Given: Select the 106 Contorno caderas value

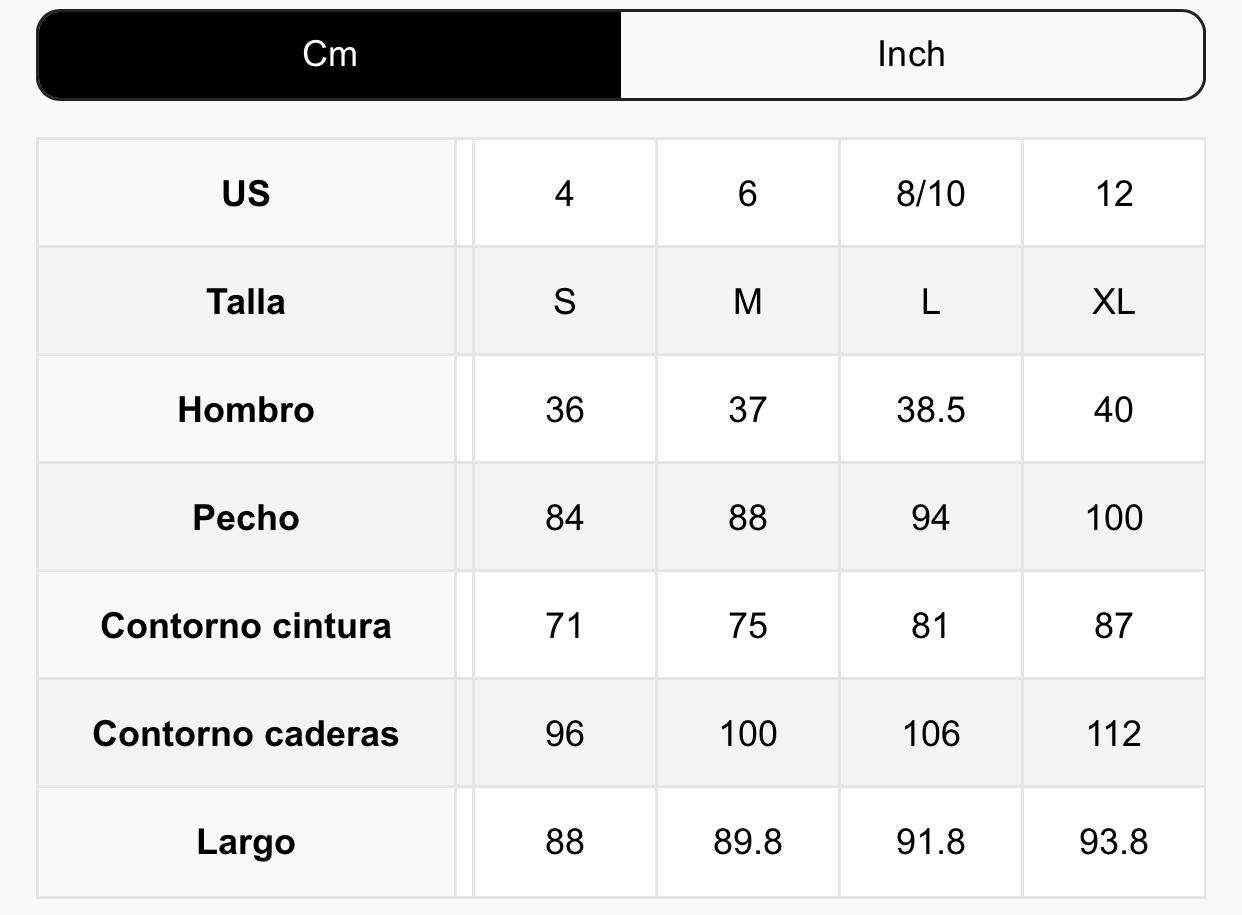Looking at the screenshot, I should pos(930,733).
